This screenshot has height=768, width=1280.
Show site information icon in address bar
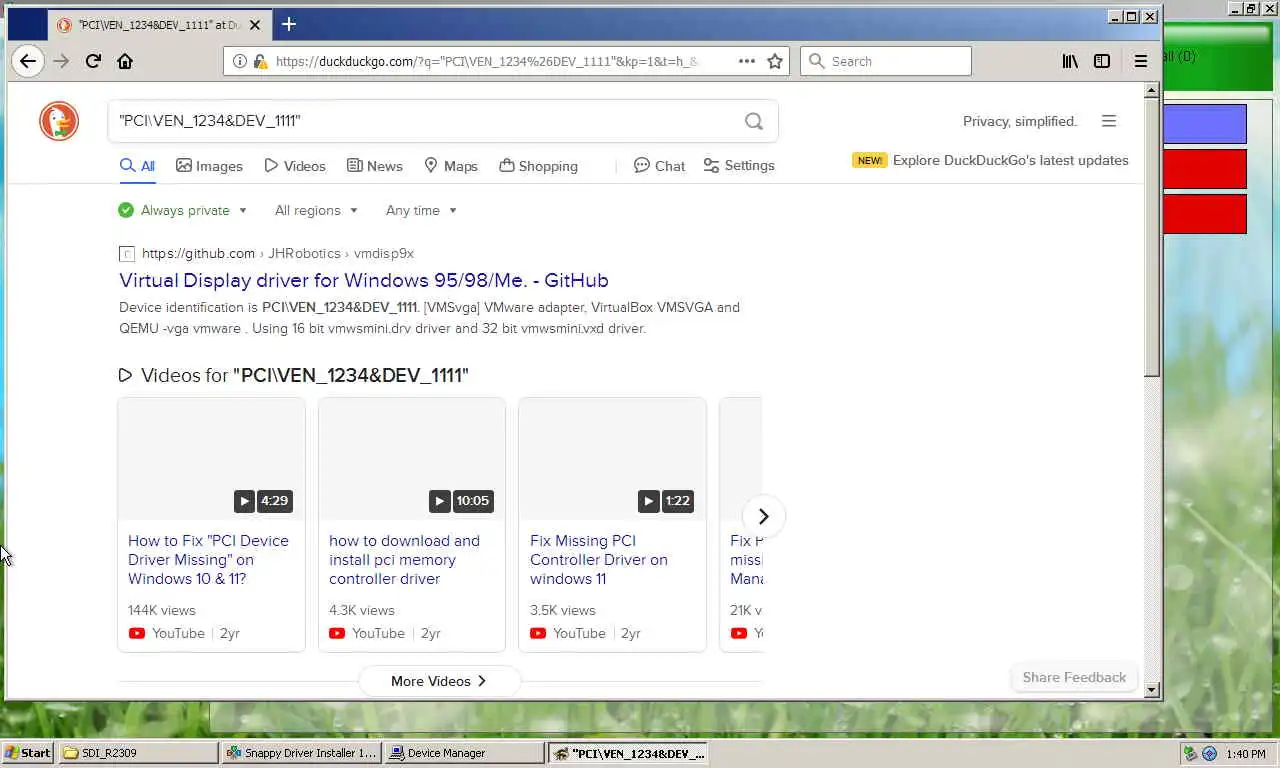[x=239, y=61]
